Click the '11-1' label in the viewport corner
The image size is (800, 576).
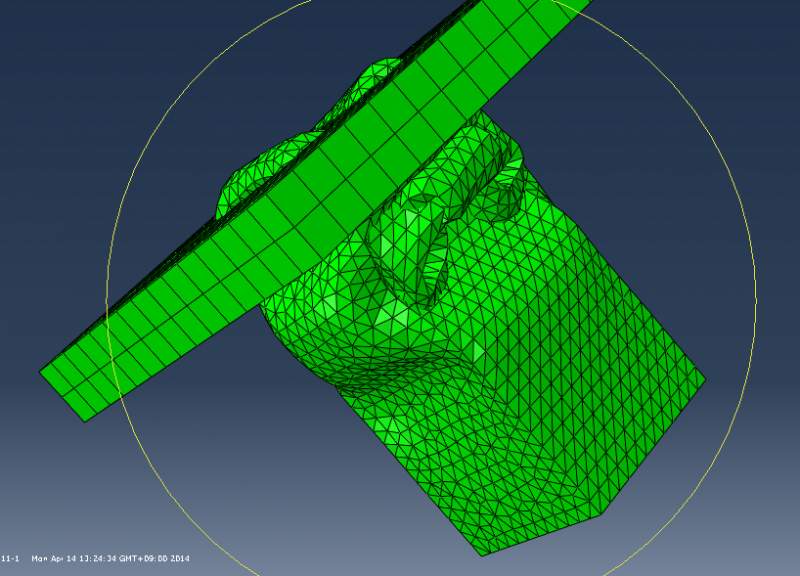point(10,559)
